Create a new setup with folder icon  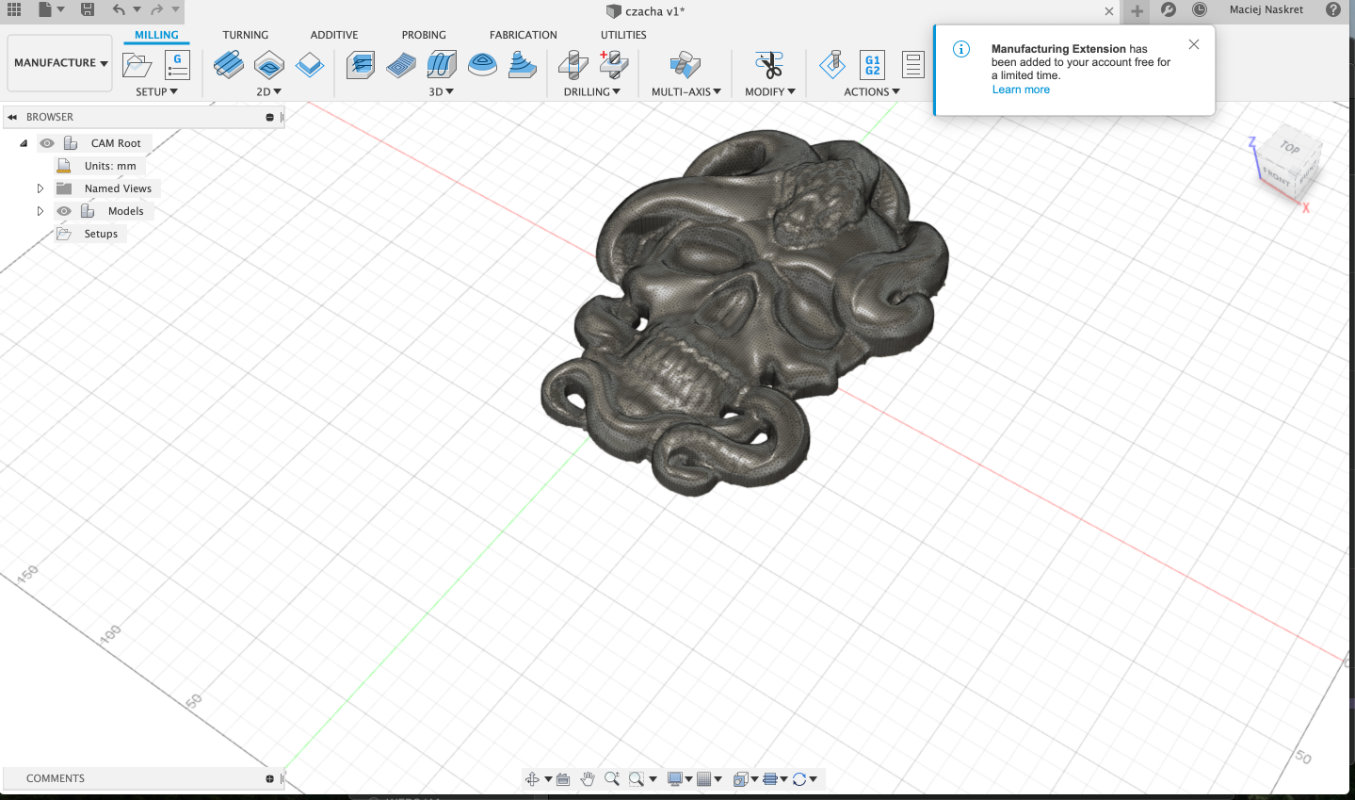pos(136,66)
